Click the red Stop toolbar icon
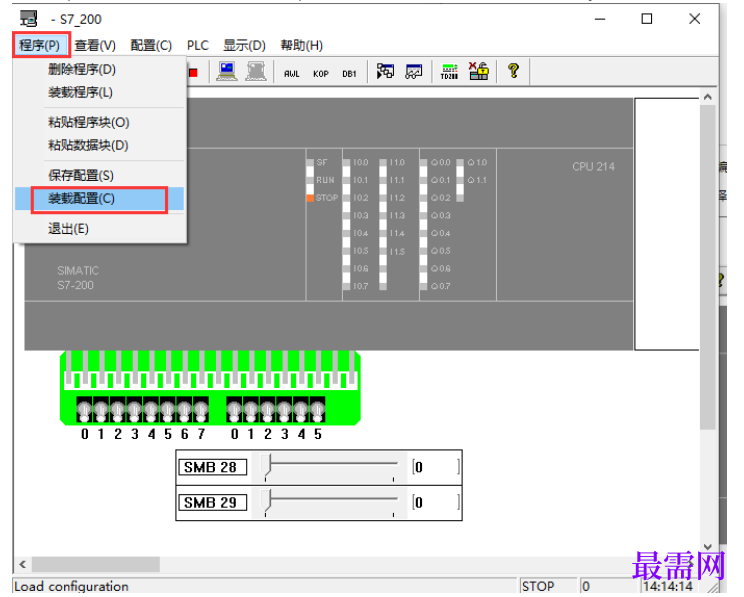The height and width of the screenshot is (597, 744). [193, 73]
